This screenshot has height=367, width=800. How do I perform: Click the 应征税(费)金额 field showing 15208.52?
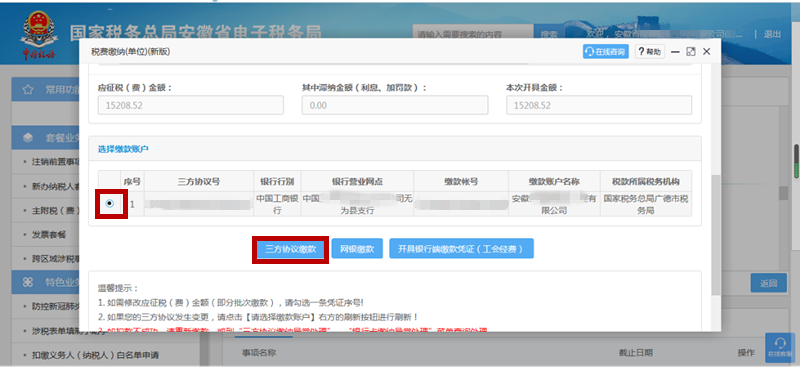pyautogui.click(x=191, y=105)
